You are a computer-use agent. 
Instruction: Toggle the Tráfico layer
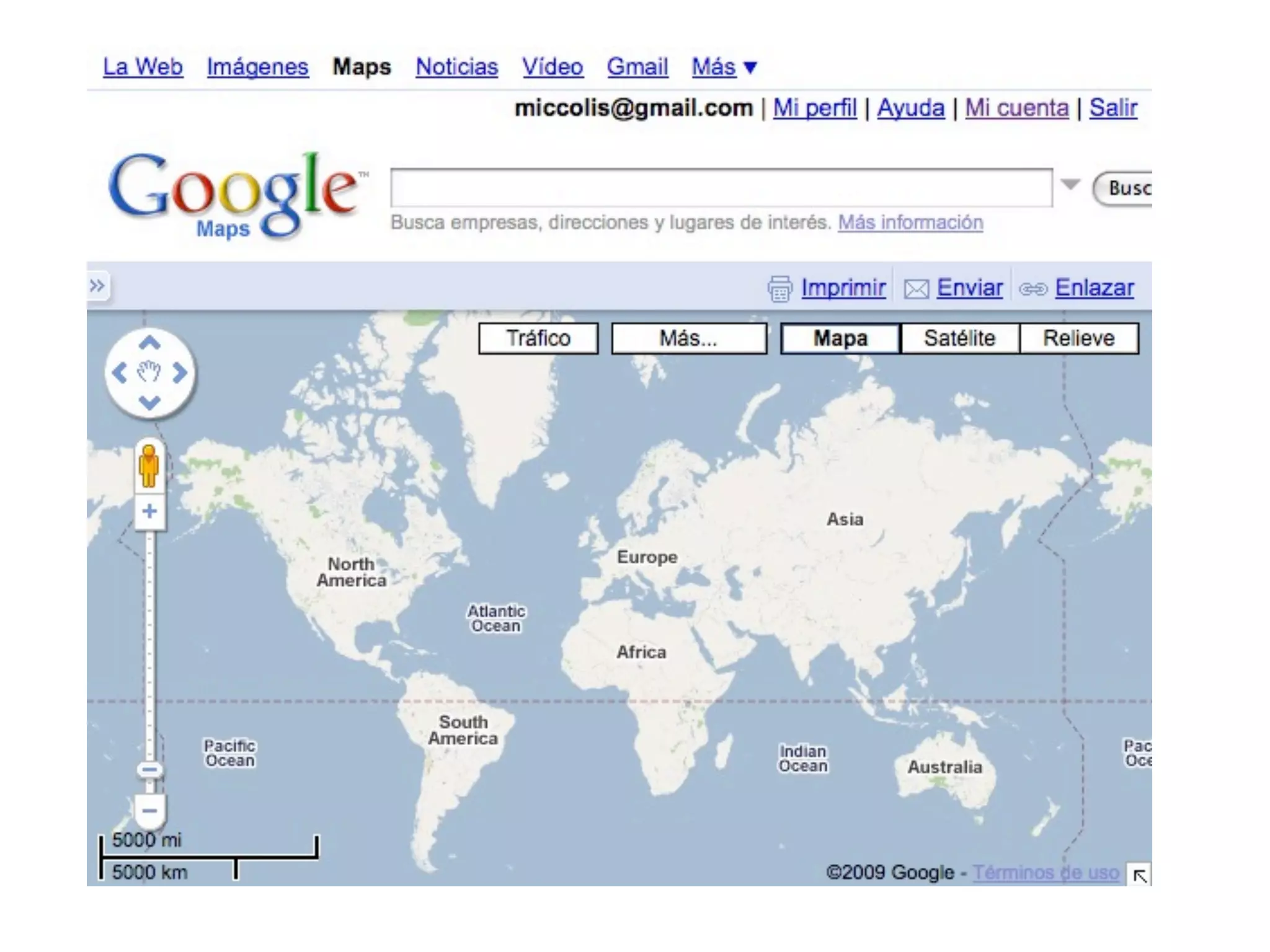click(538, 338)
